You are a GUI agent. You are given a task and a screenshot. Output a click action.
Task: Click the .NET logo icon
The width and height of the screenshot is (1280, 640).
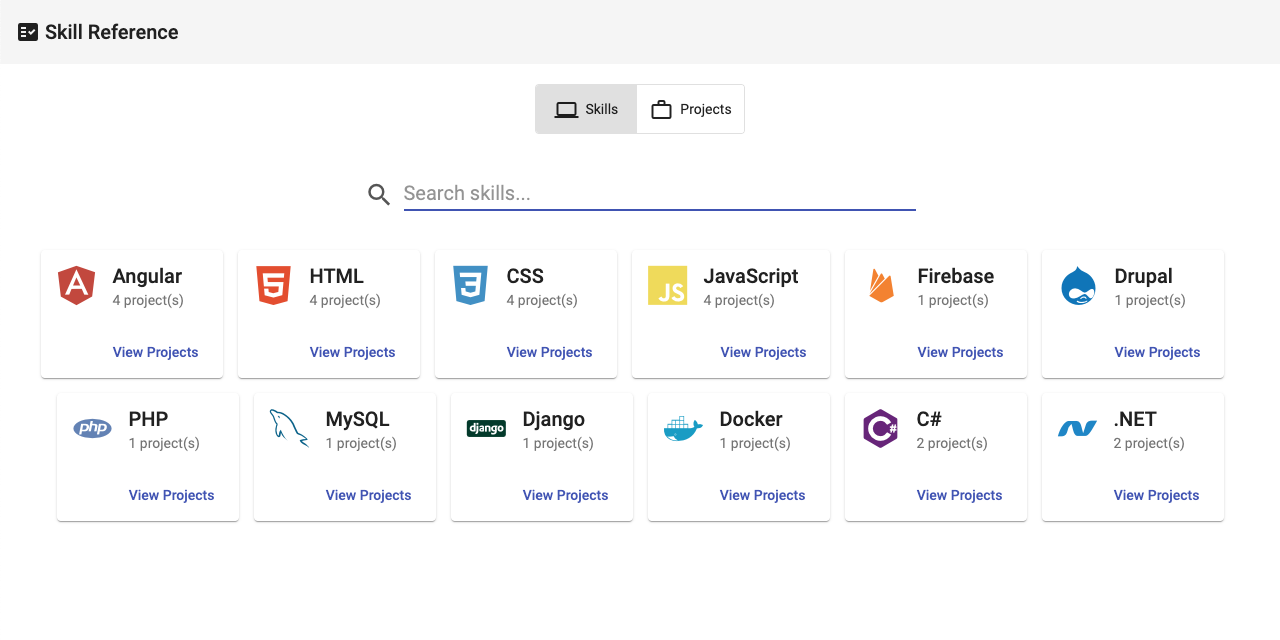point(1078,428)
